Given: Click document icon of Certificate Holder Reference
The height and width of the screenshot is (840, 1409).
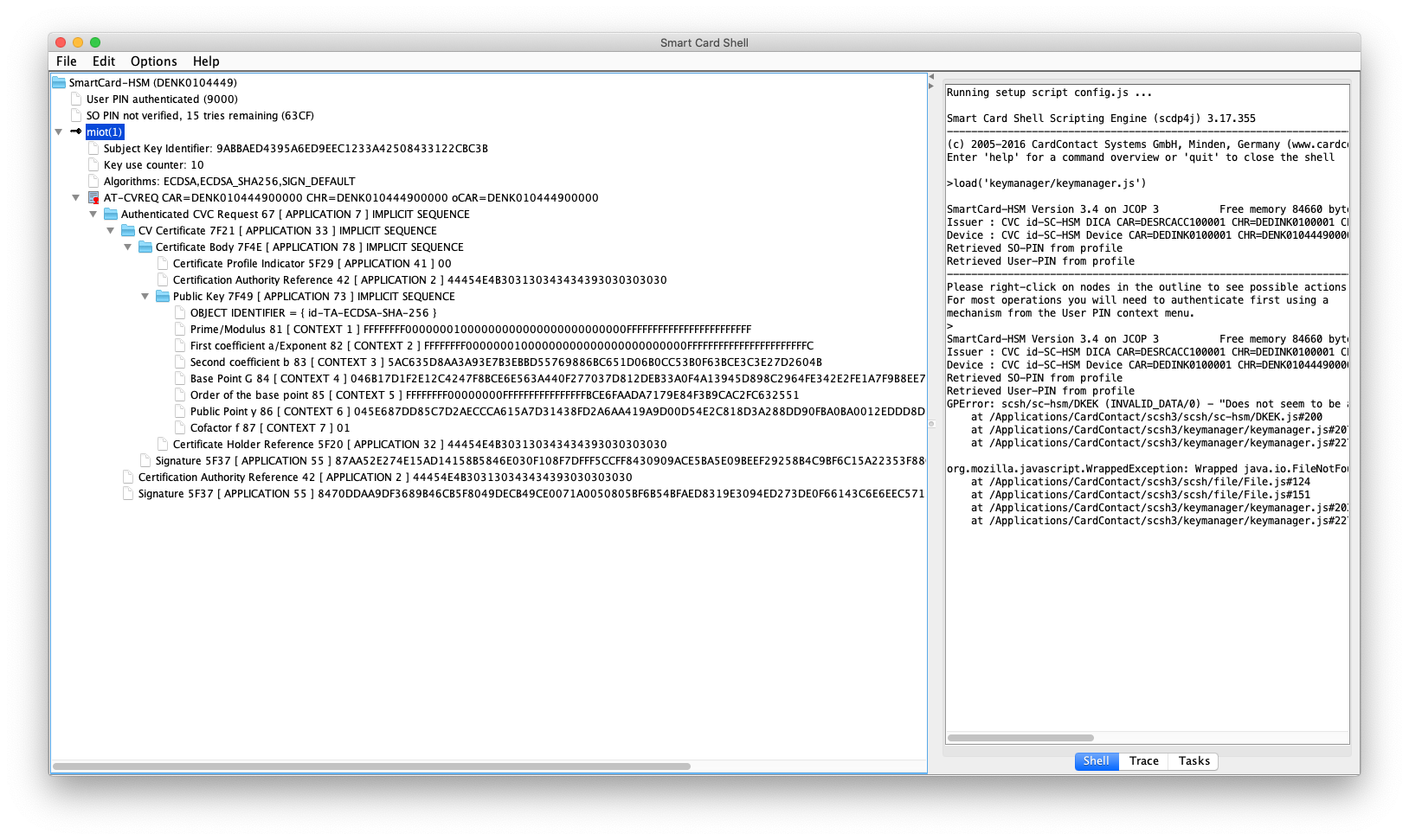Looking at the screenshot, I should point(163,444).
